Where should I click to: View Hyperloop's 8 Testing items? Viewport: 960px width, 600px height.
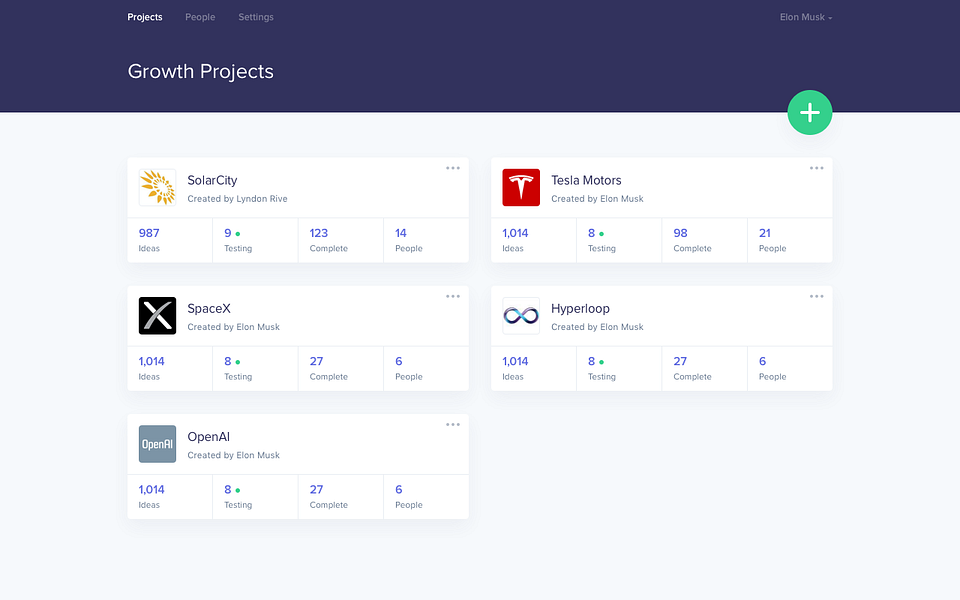(619, 369)
